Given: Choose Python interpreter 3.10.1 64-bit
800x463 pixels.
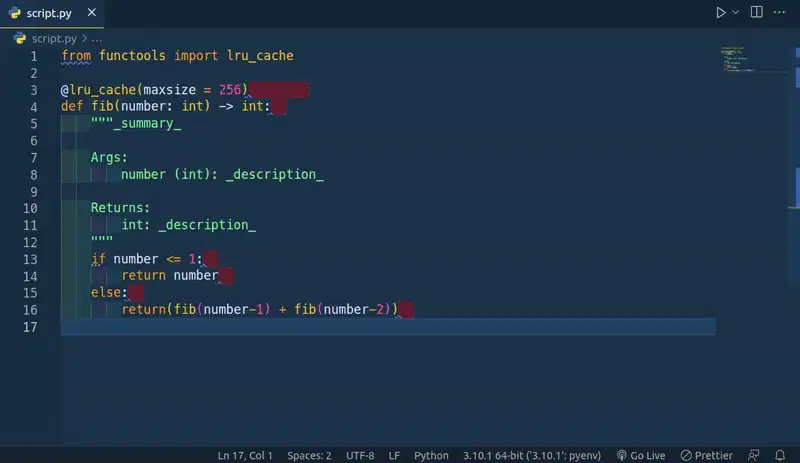Looking at the screenshot, I should coord(532,455).
